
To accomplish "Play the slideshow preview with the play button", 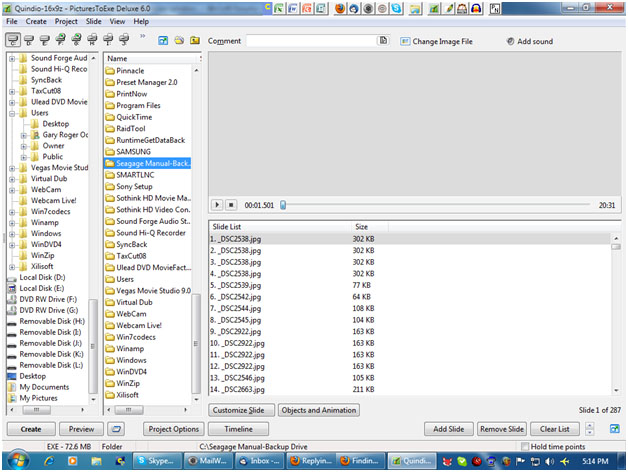I will click(217, 205).
